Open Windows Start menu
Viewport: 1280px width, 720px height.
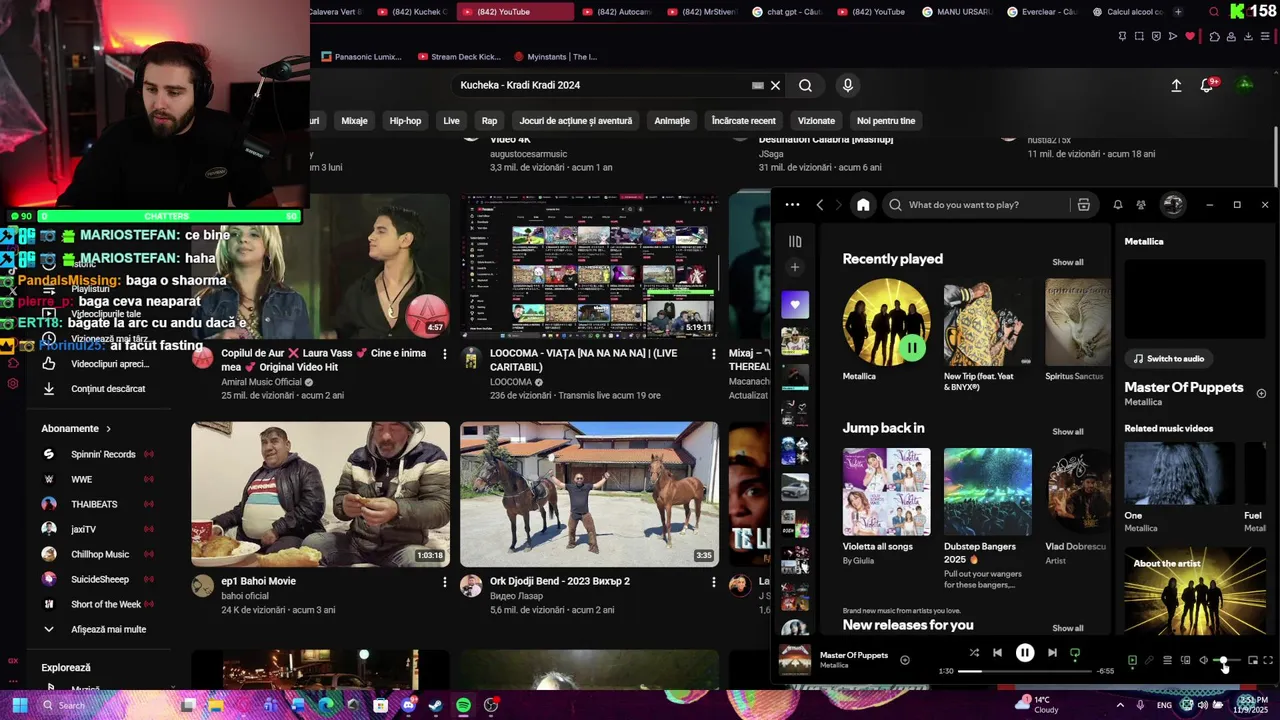tap(19, 705)
